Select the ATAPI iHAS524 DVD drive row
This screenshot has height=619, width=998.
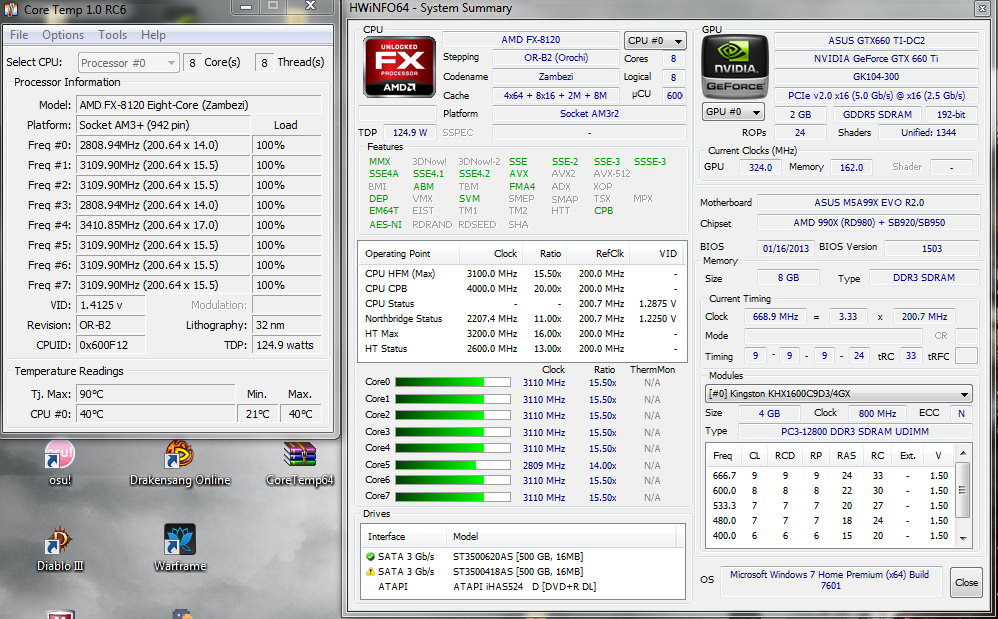point(523,587)
